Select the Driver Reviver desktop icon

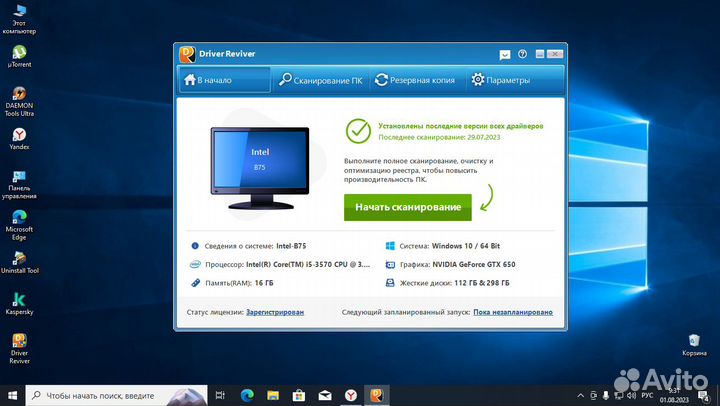pos(19,349)
